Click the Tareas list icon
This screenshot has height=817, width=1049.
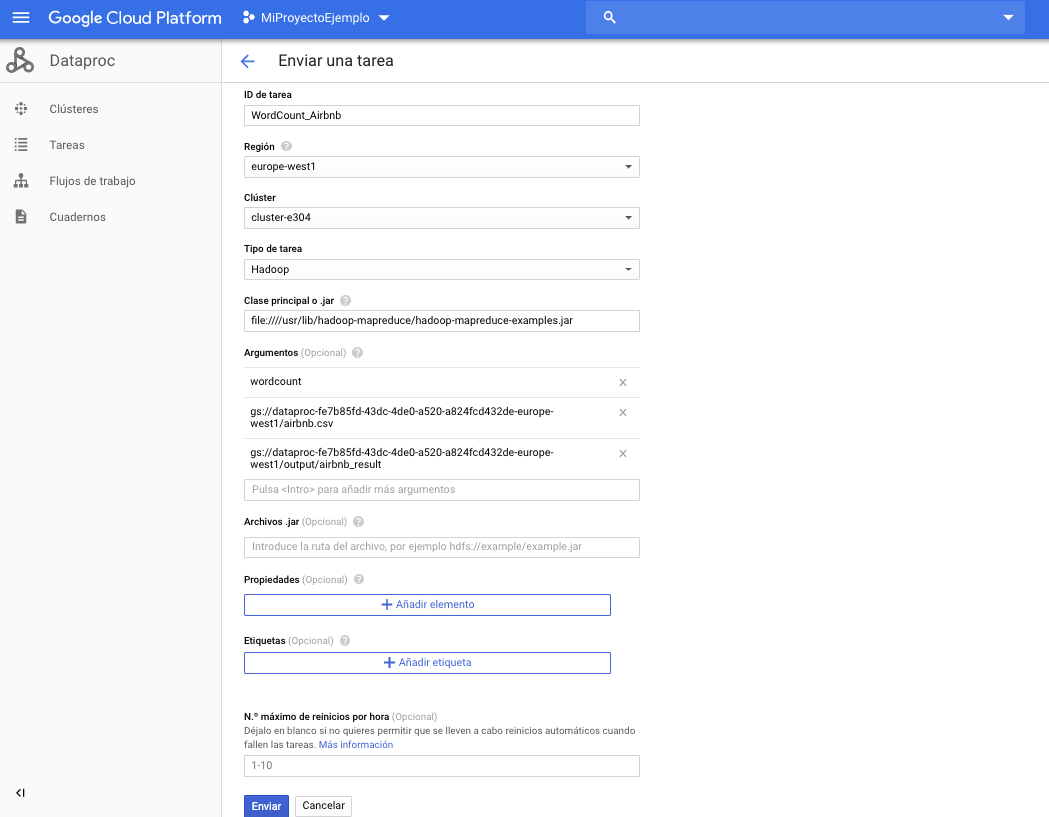pos(21,145)
